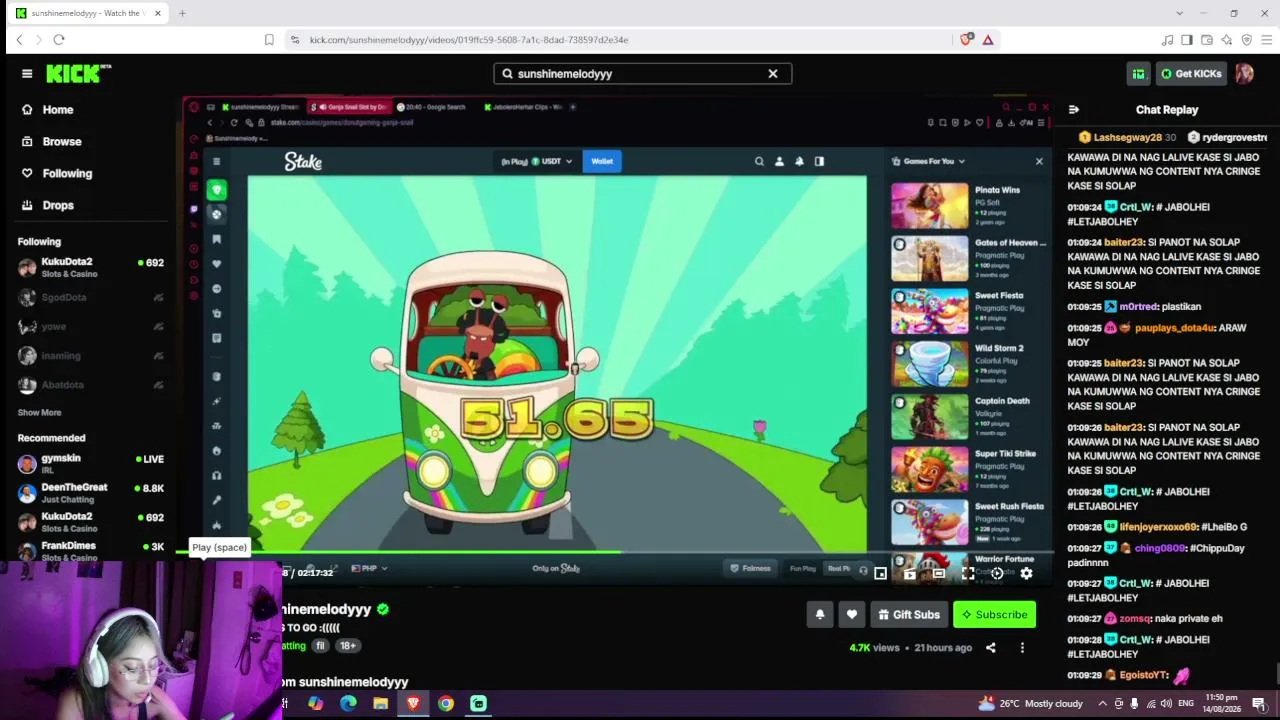The height and width of the screenshot is (720, 1280).
Task: Open Abatdota offline channel
Action: [90, 385]
